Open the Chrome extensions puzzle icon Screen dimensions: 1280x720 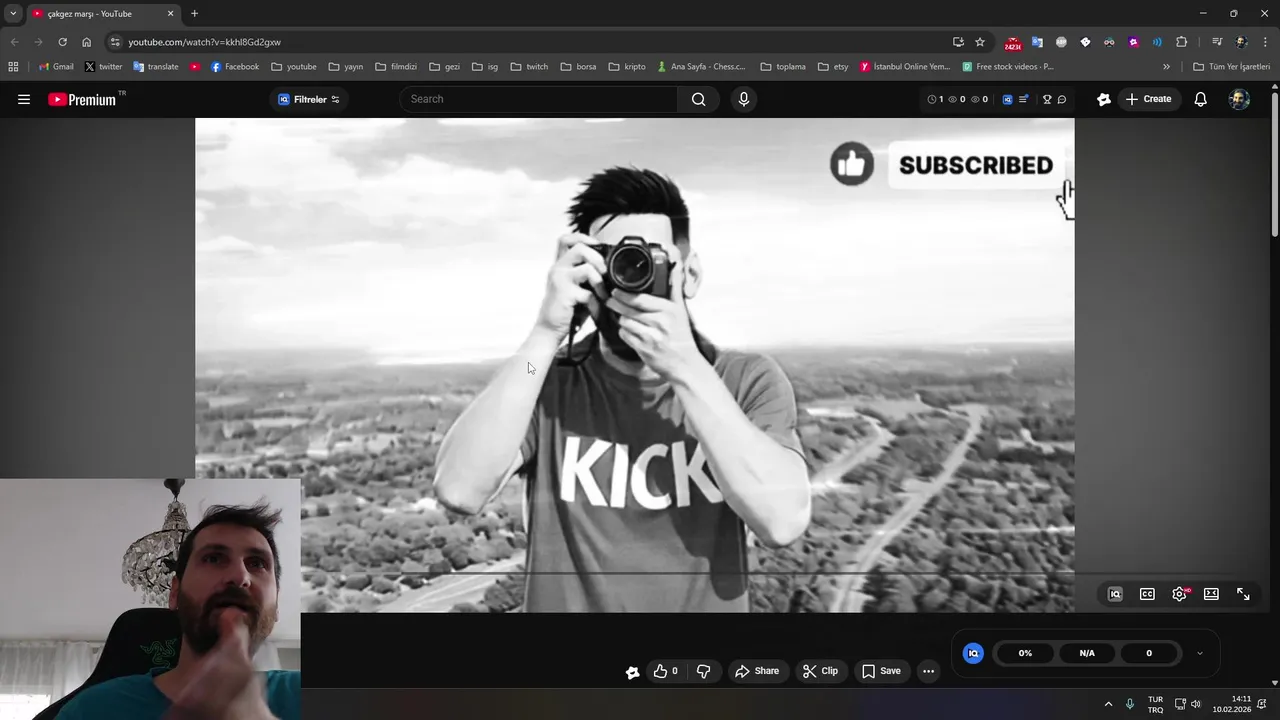1181,42
